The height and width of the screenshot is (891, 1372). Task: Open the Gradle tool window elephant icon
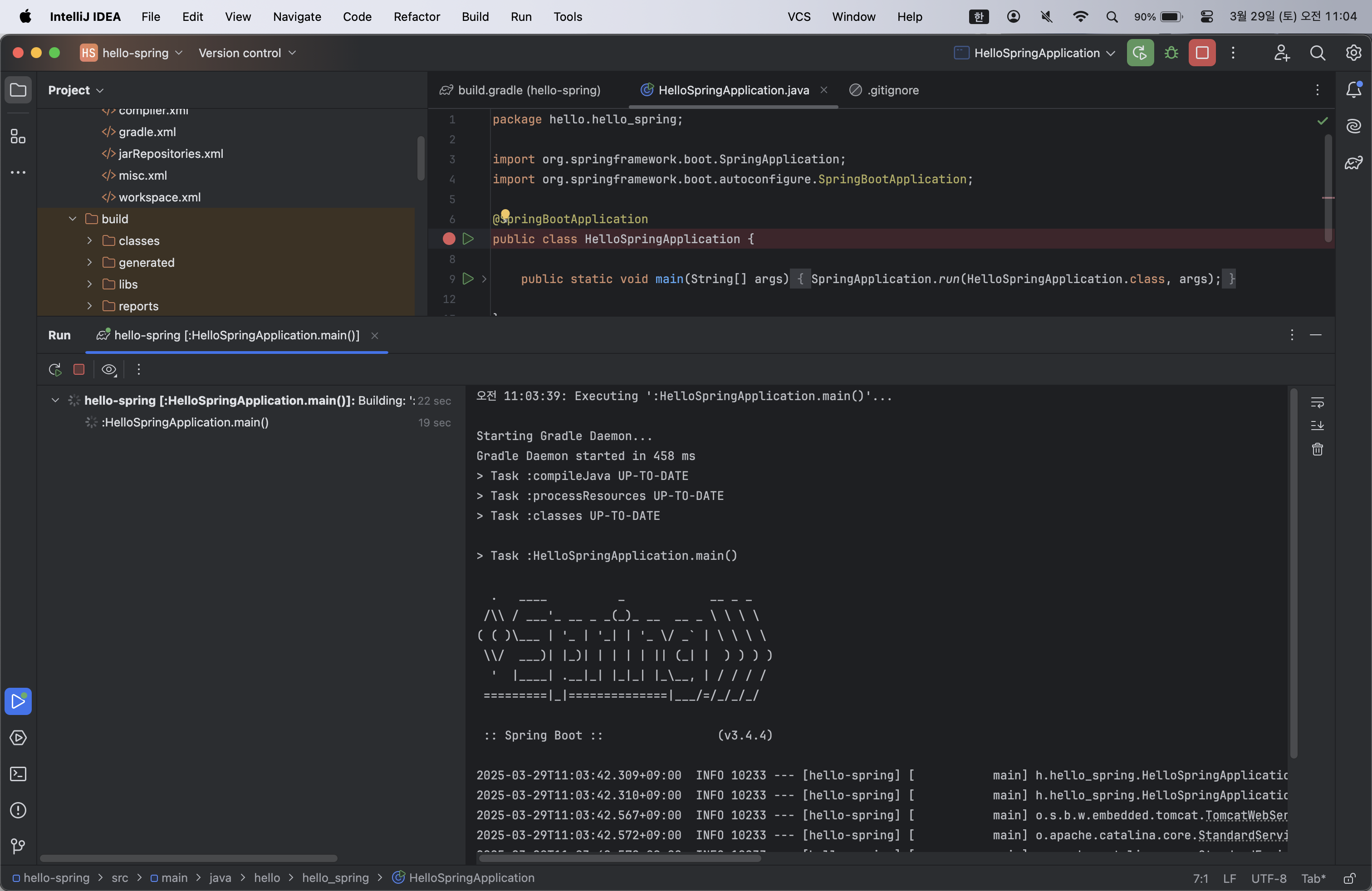(x=1353, y=163)
